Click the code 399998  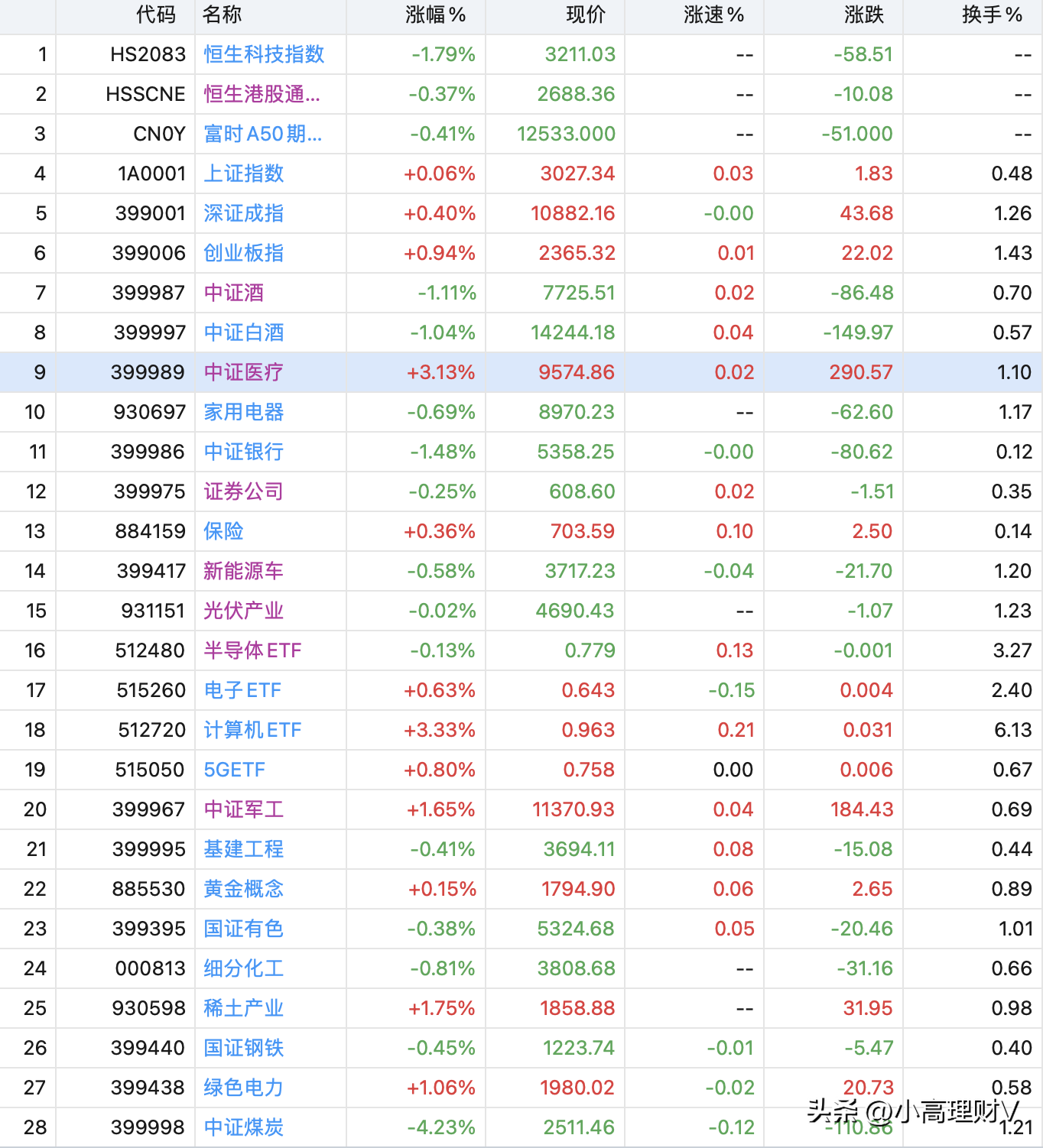pyautogui.click(x=148, y=1127)
